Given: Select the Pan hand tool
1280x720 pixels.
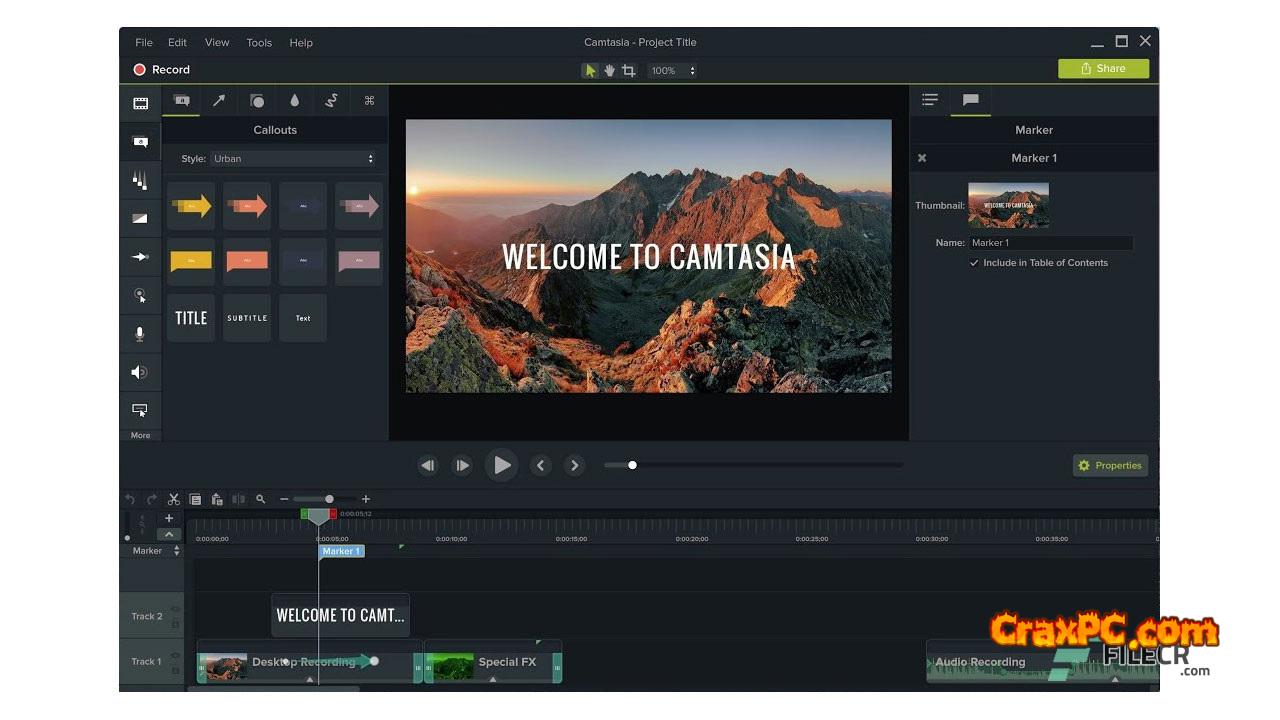Looking at the screenshot, I should 609,70.
